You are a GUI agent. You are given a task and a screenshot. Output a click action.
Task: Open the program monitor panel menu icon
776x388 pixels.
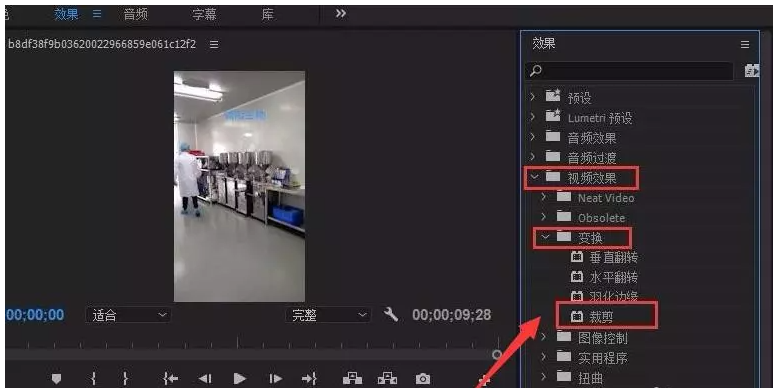click(214, 45)
